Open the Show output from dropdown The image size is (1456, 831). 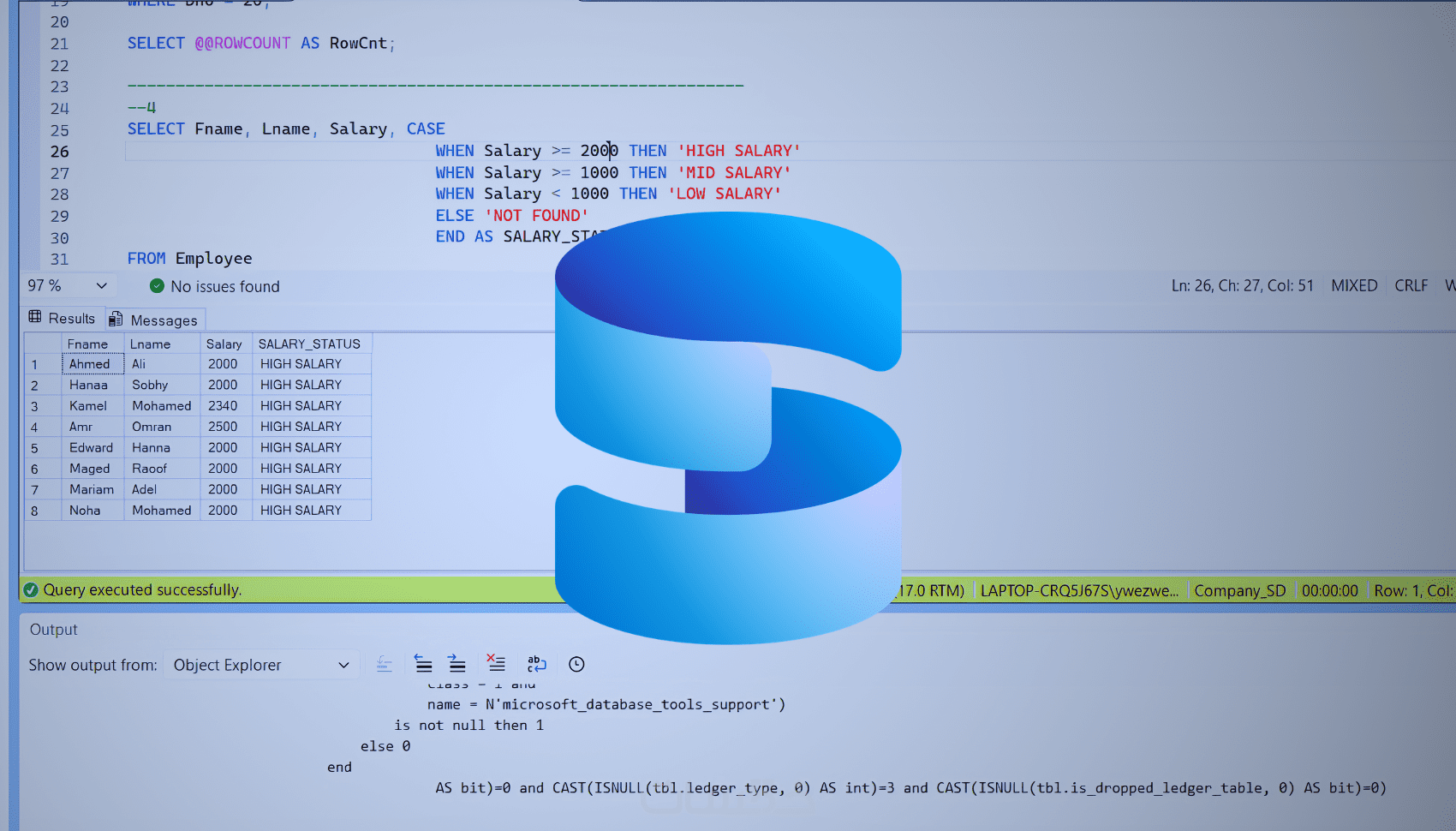(x=260, y=665)
